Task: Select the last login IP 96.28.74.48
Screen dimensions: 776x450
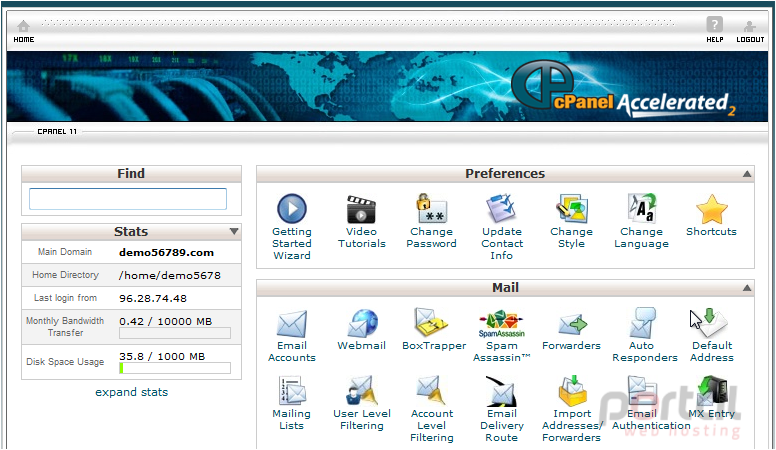Action: click(153, 299)
